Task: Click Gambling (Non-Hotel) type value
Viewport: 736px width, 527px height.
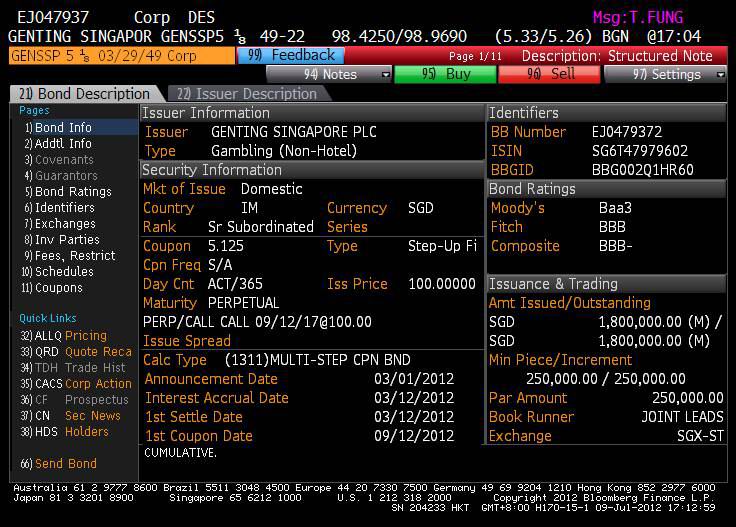Action: tap(284, 151)
